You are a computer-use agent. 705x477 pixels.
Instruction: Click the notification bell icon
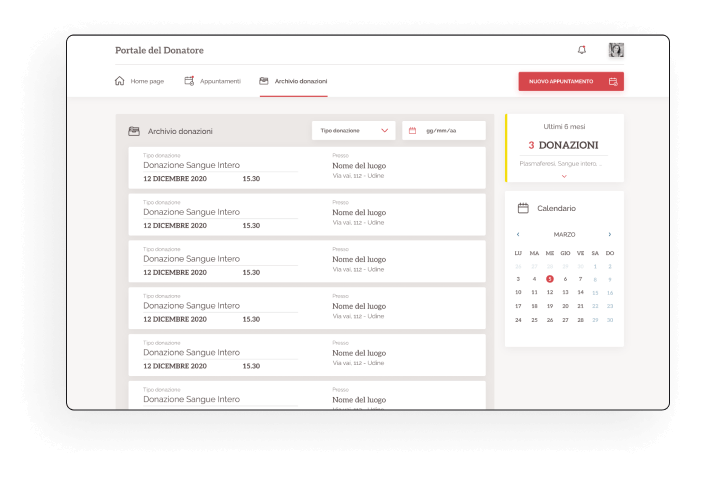point(582,50)
